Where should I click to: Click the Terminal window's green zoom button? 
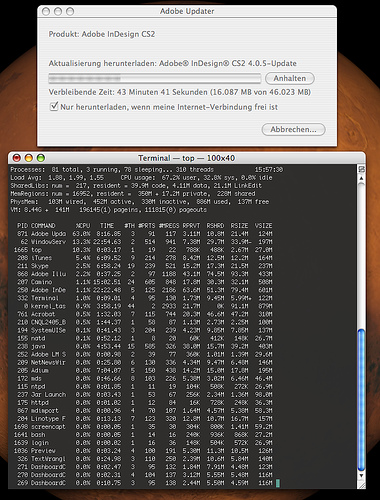[41, 158]
